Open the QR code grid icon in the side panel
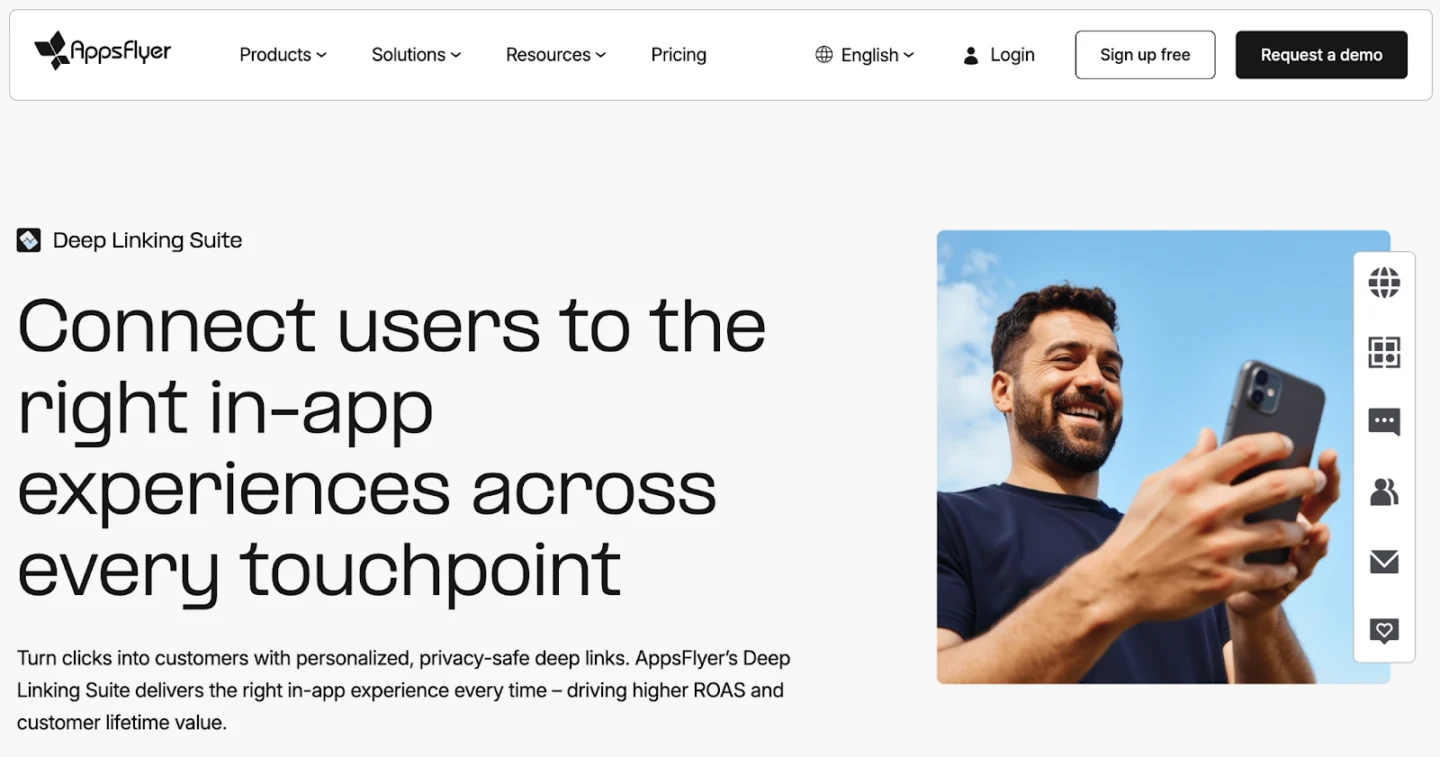 [1384, 352]
